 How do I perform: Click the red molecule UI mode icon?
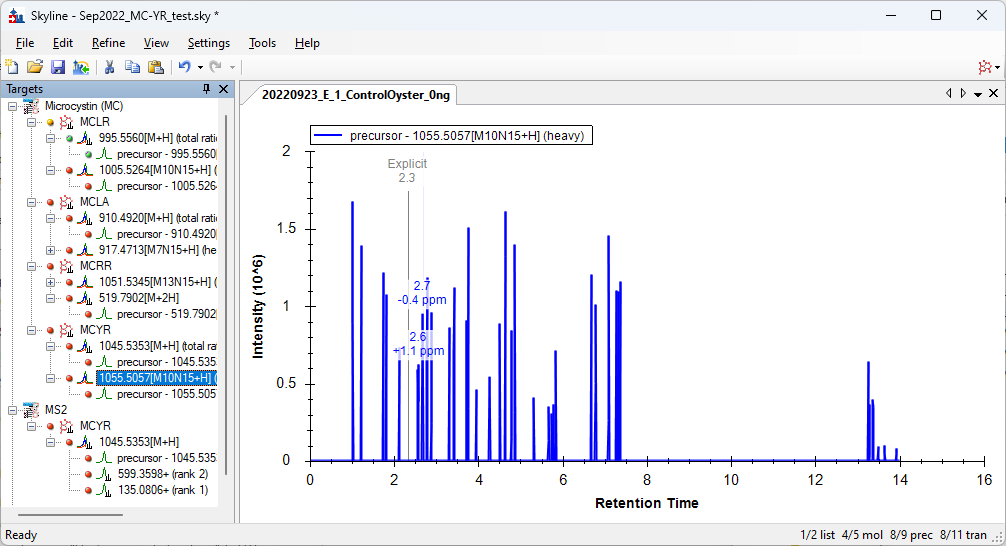pos(988,67)
